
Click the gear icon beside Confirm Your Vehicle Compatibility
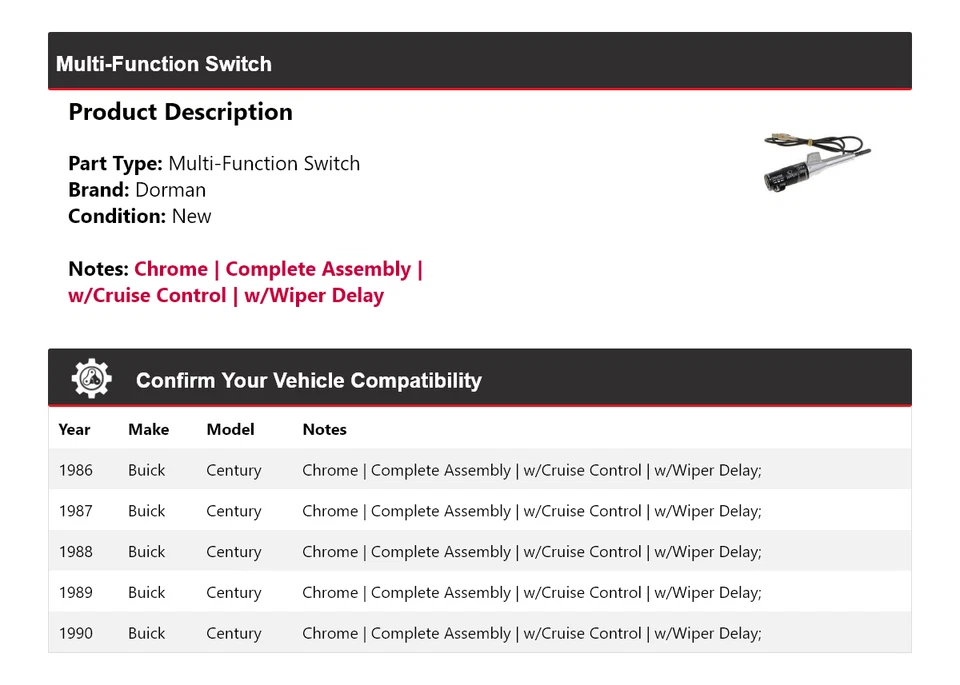click(91, 379)
